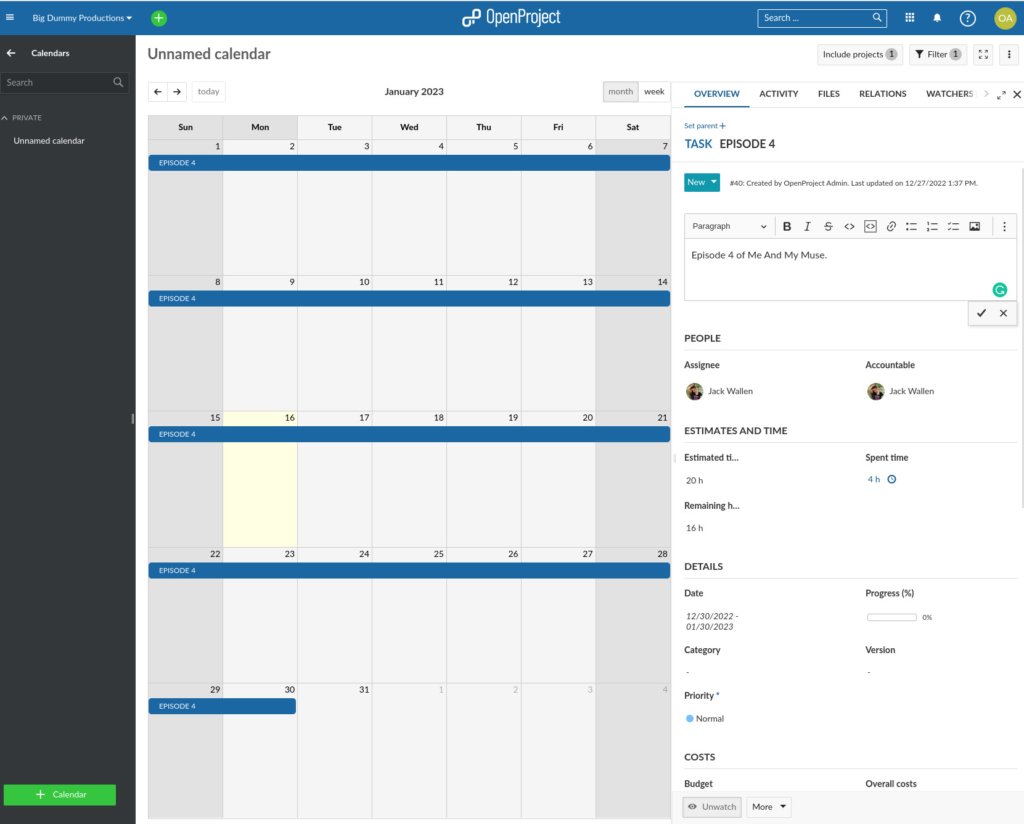Open the Relations tab
Screen dimensions: 1024x824
pos(882,93)
